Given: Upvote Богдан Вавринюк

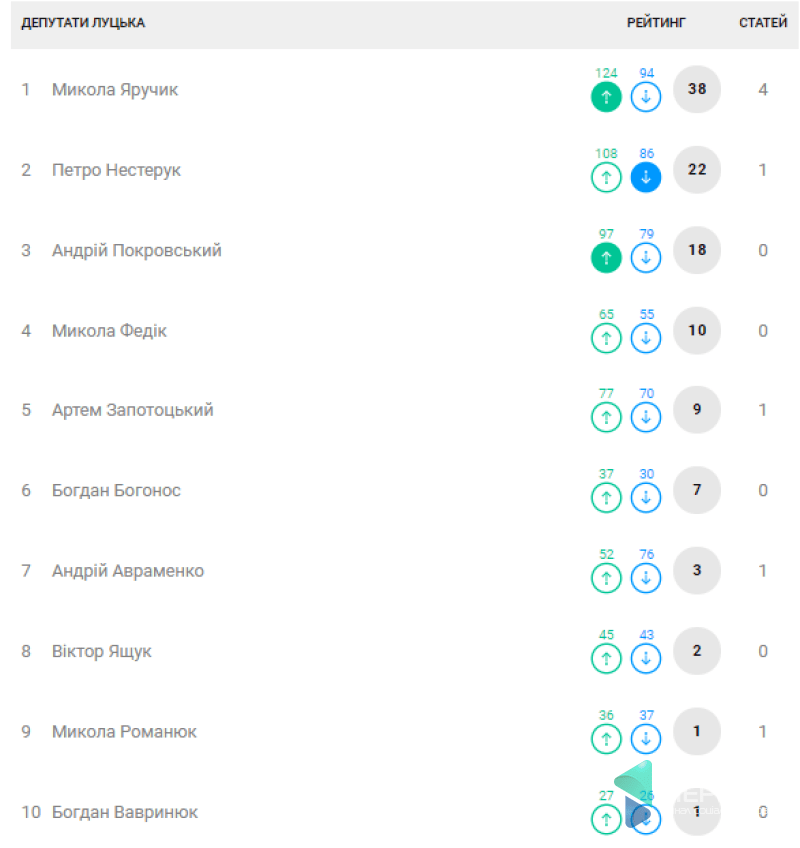Looking at the screenshot, I should pyautogui.click(x=606, y=819).
